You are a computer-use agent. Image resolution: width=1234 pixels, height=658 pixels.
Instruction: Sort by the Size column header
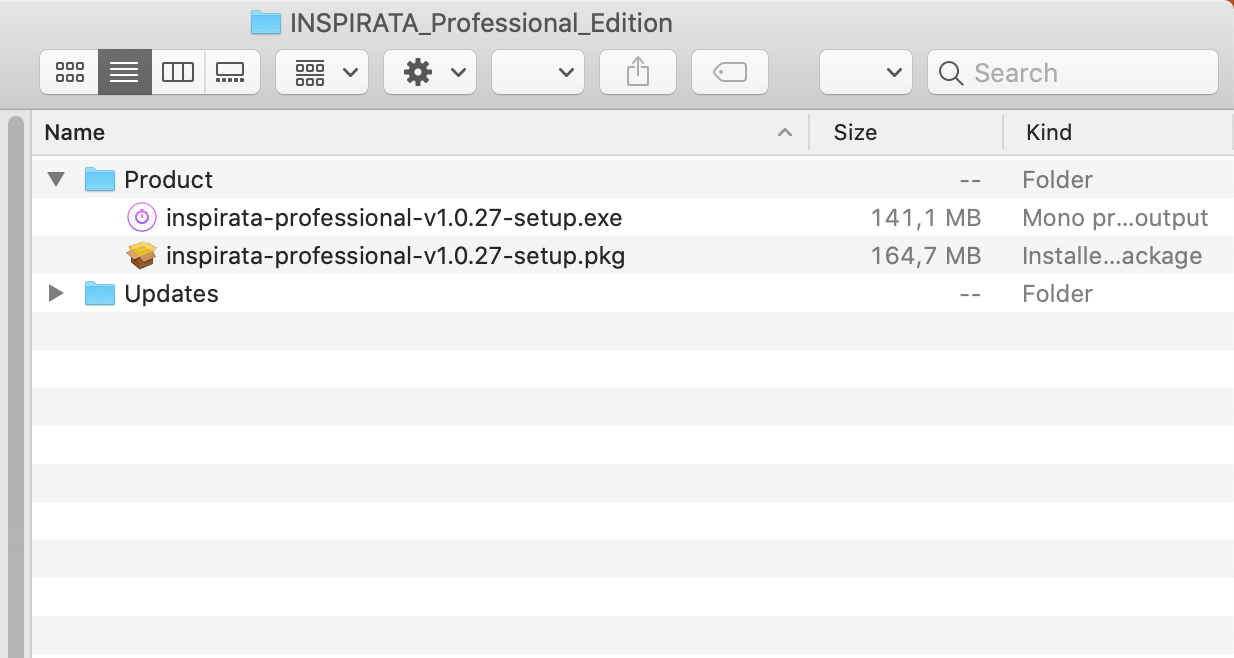tap(855, 132)
